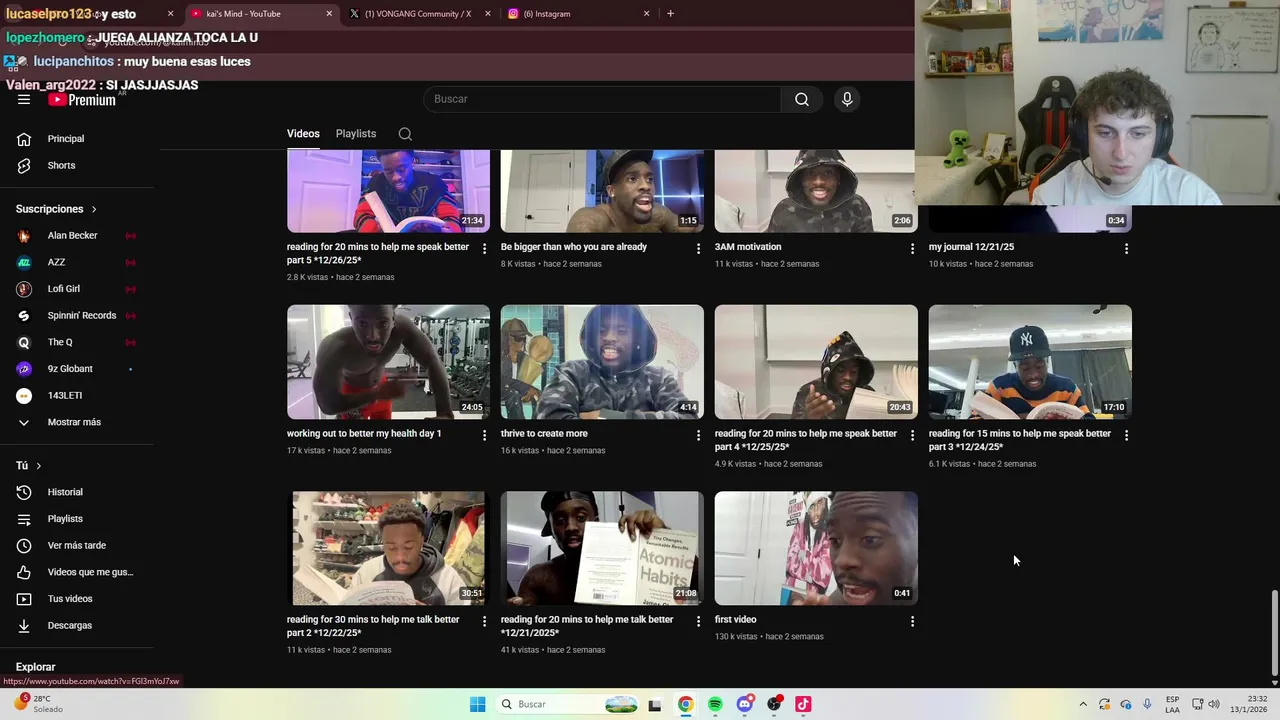The height and width of the screenshot is (720, 1280).
Task: Play the Atomic Habits thumbnail video 21:08
Action: click(602, 548)
